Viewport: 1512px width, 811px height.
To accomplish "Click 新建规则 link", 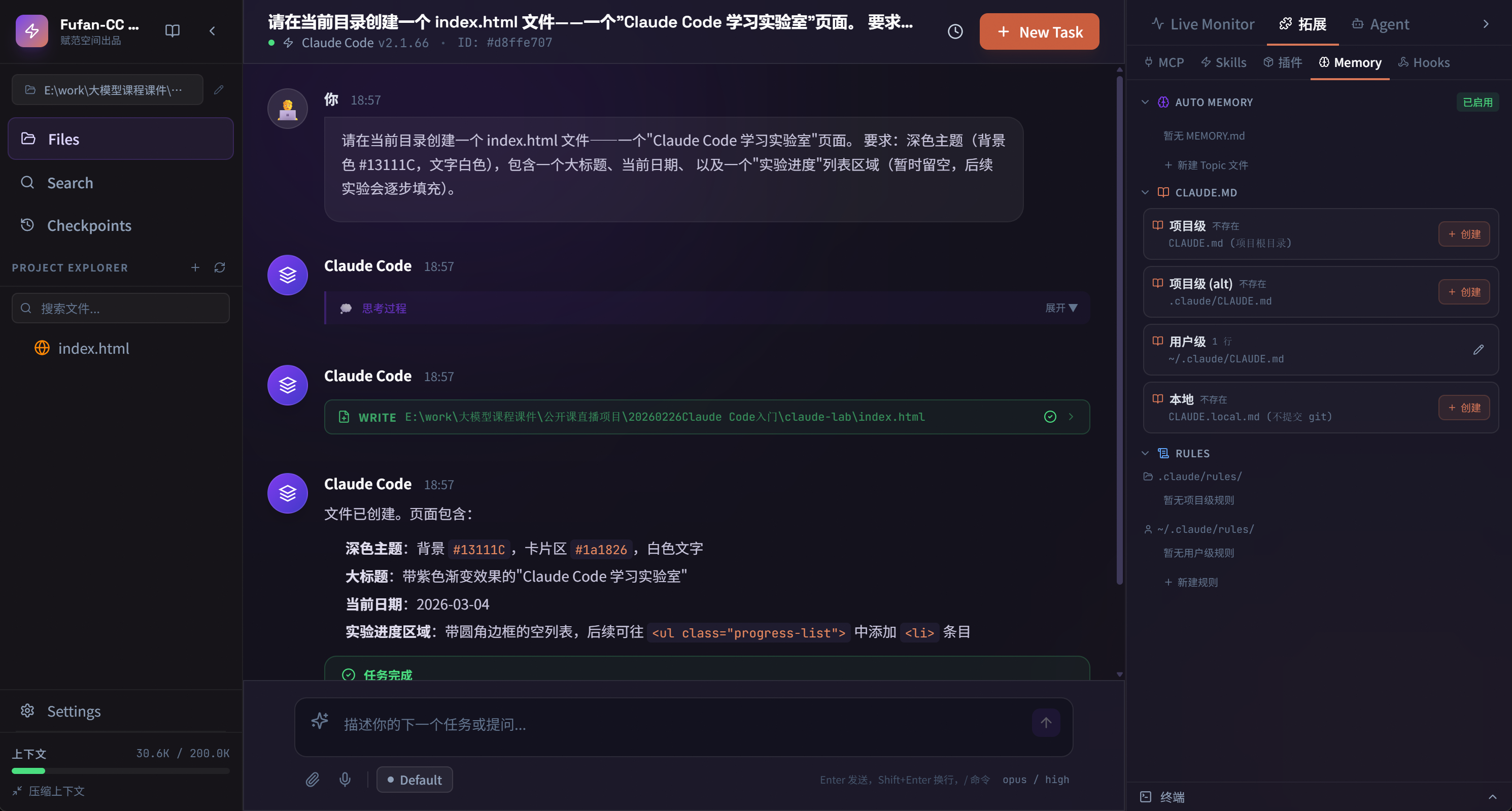I will (1191, 582).
